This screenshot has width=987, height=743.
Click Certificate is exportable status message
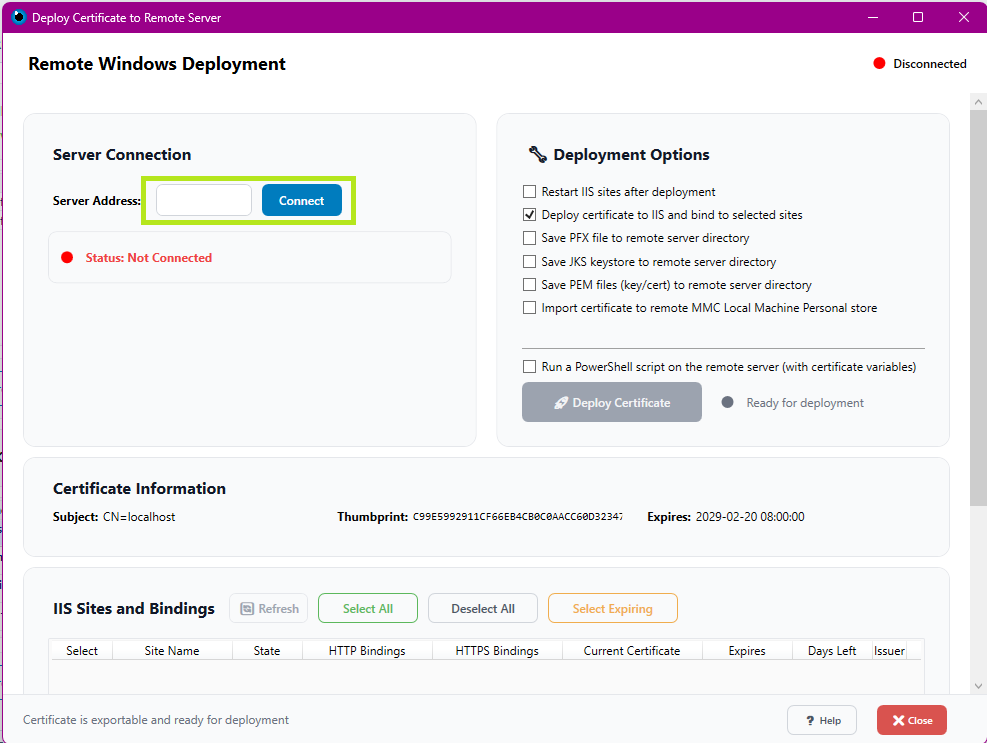point(156,720)
